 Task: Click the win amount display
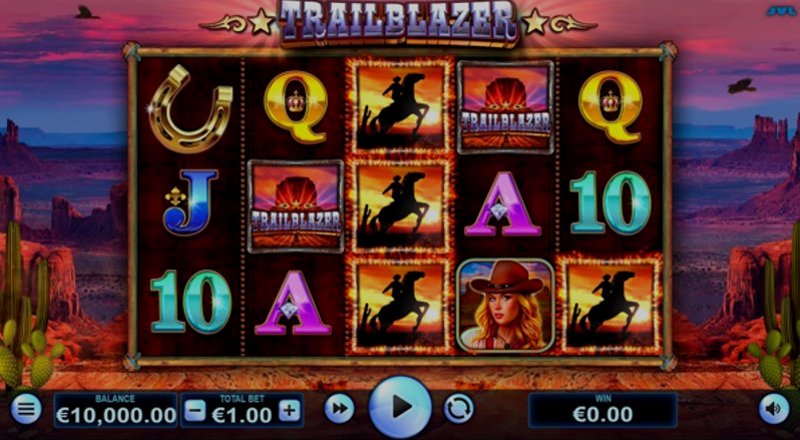point(603,410)
